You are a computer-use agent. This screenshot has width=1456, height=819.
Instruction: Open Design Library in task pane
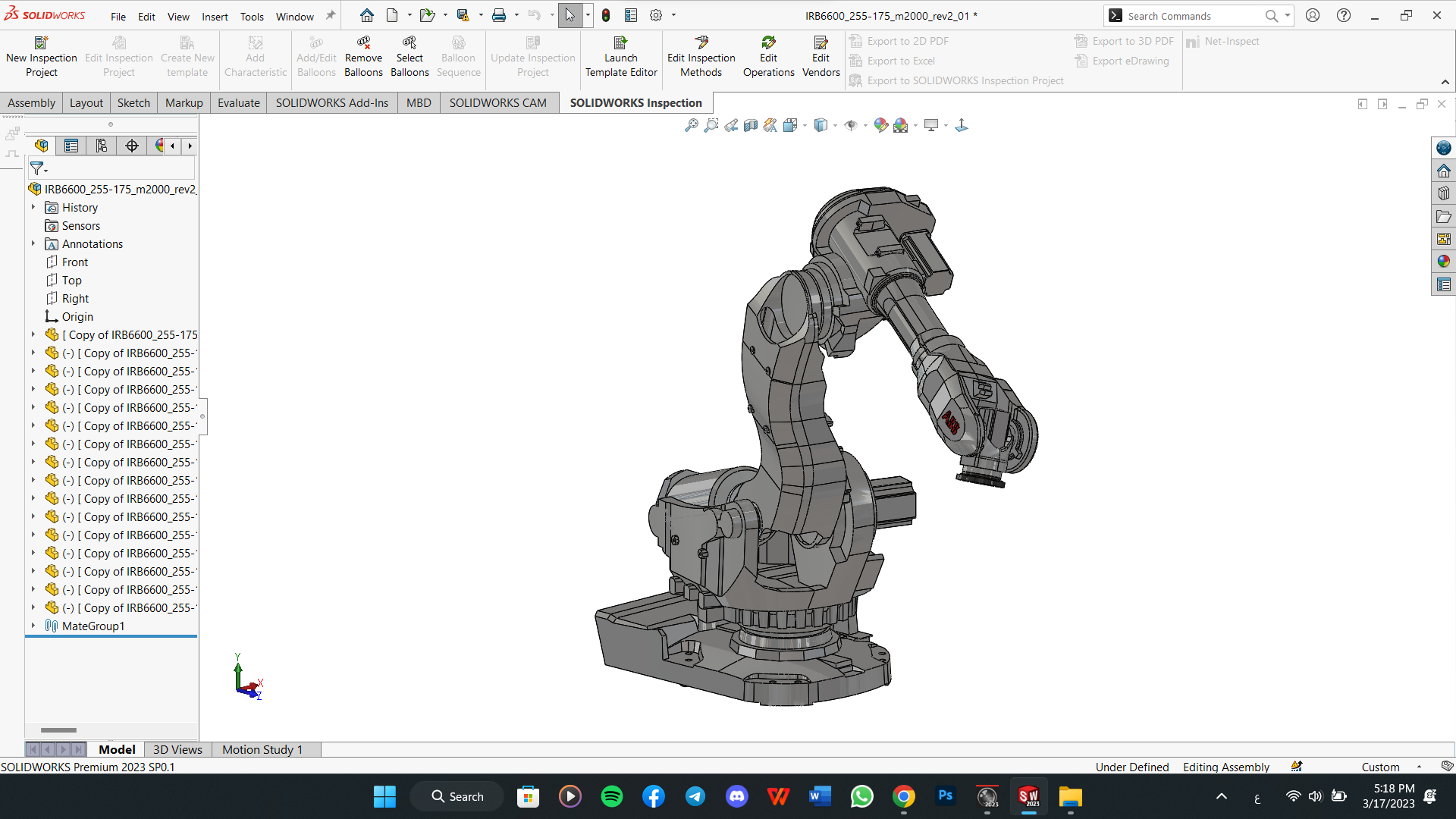(x=1443, y=193)
